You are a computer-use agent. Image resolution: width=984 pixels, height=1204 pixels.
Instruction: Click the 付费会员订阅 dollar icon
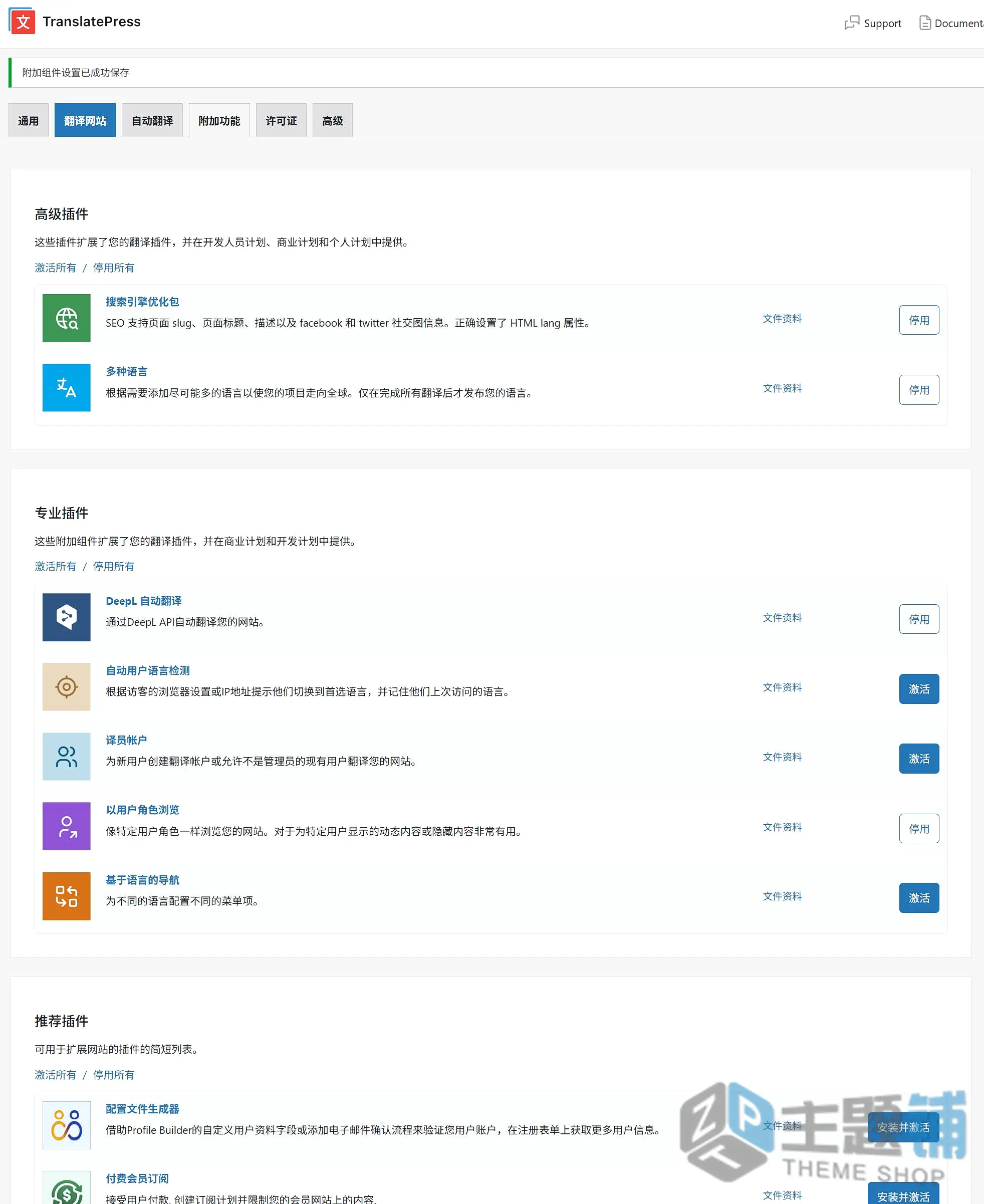[x=66, y=1188]
